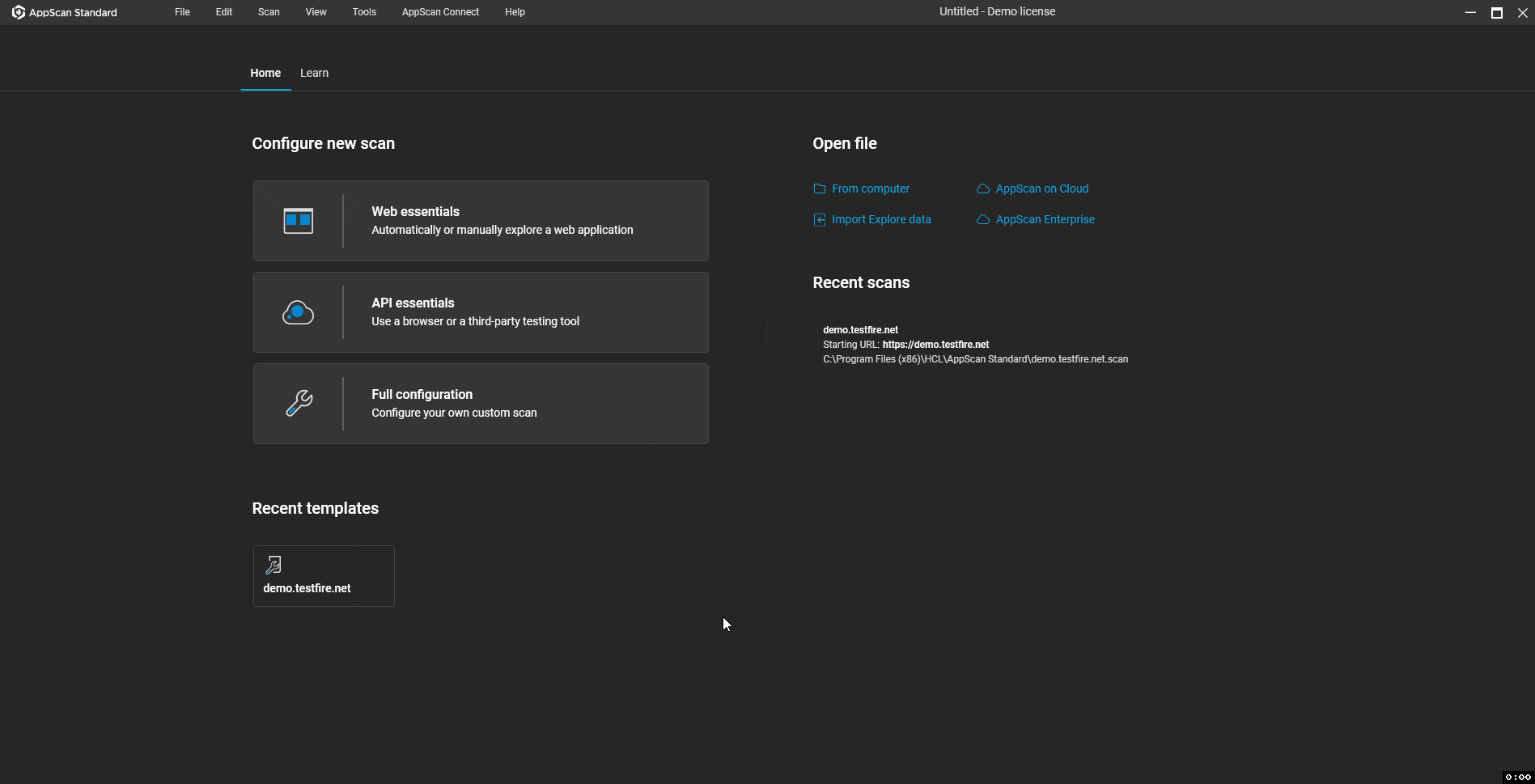Viewport: 1535px width, 784px height.
Task: Minimize the AppScan window
Action: click(1470, 12)
